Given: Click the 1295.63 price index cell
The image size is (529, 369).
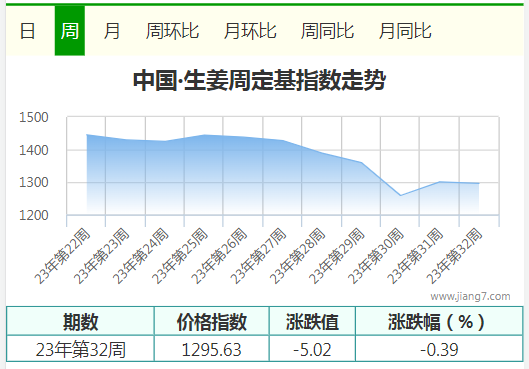Looking at the screenshot, I should pyautogui.click(x=212, y=349).
